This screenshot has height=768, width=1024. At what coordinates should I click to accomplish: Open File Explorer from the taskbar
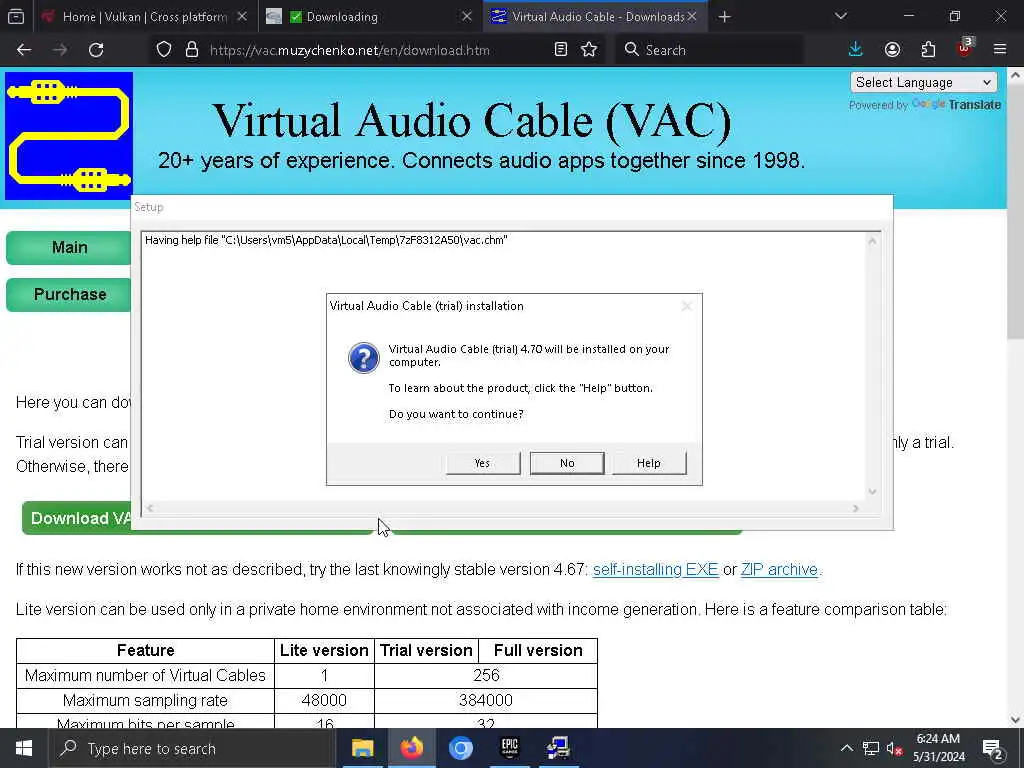click(x=362, y=748)
